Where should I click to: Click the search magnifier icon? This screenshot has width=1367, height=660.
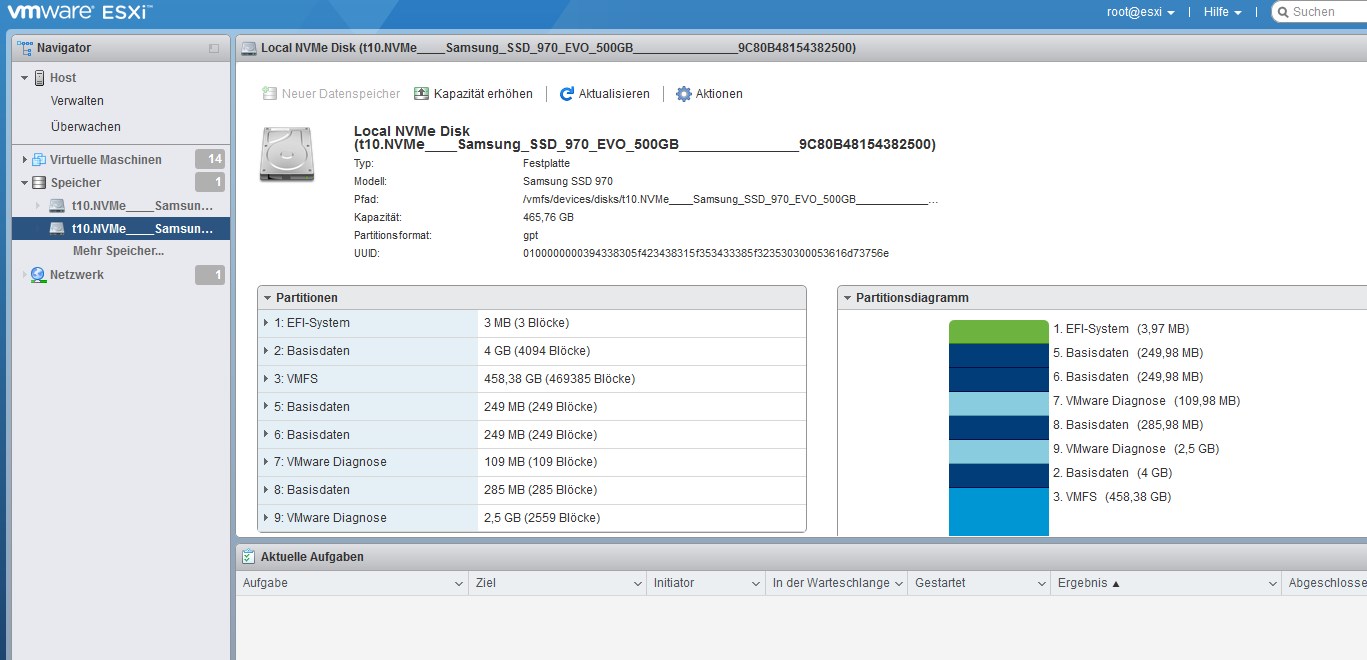pos(1282,12)
